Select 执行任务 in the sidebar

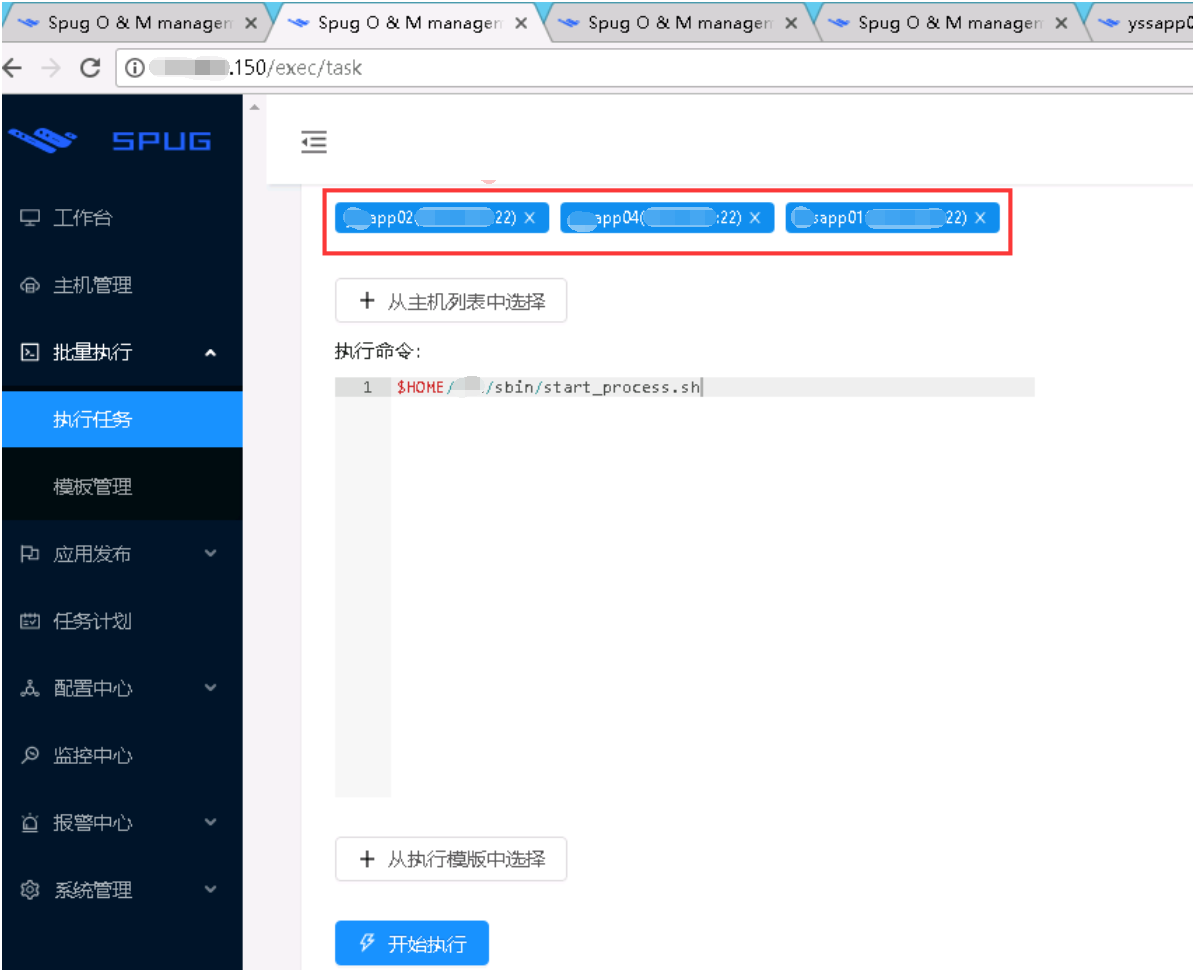pos(122,419)
